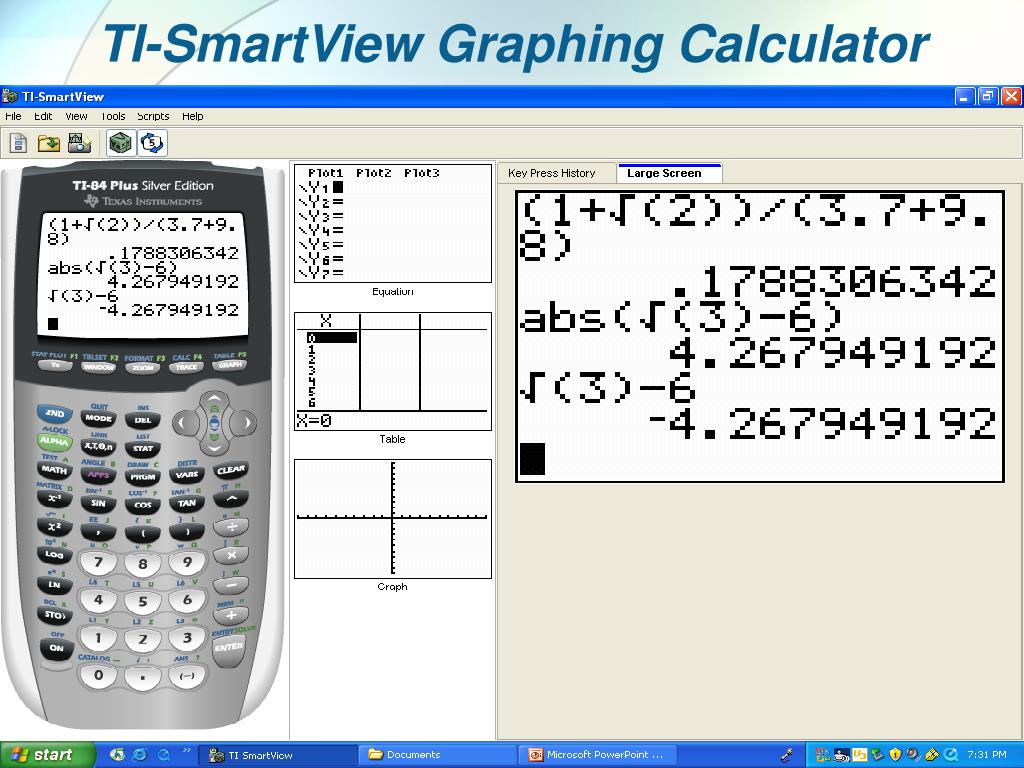Switch to Documents in the taskbar
This screenshot has height=768, width=1024.
(437, 755)
